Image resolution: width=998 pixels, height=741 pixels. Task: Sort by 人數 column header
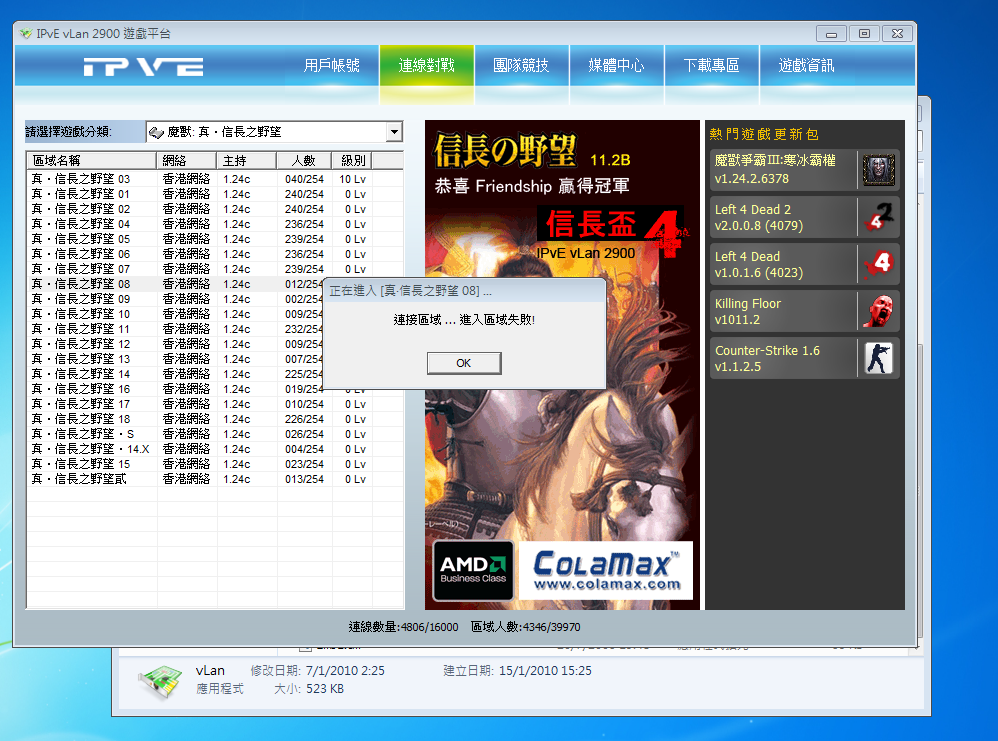[304, 160]
